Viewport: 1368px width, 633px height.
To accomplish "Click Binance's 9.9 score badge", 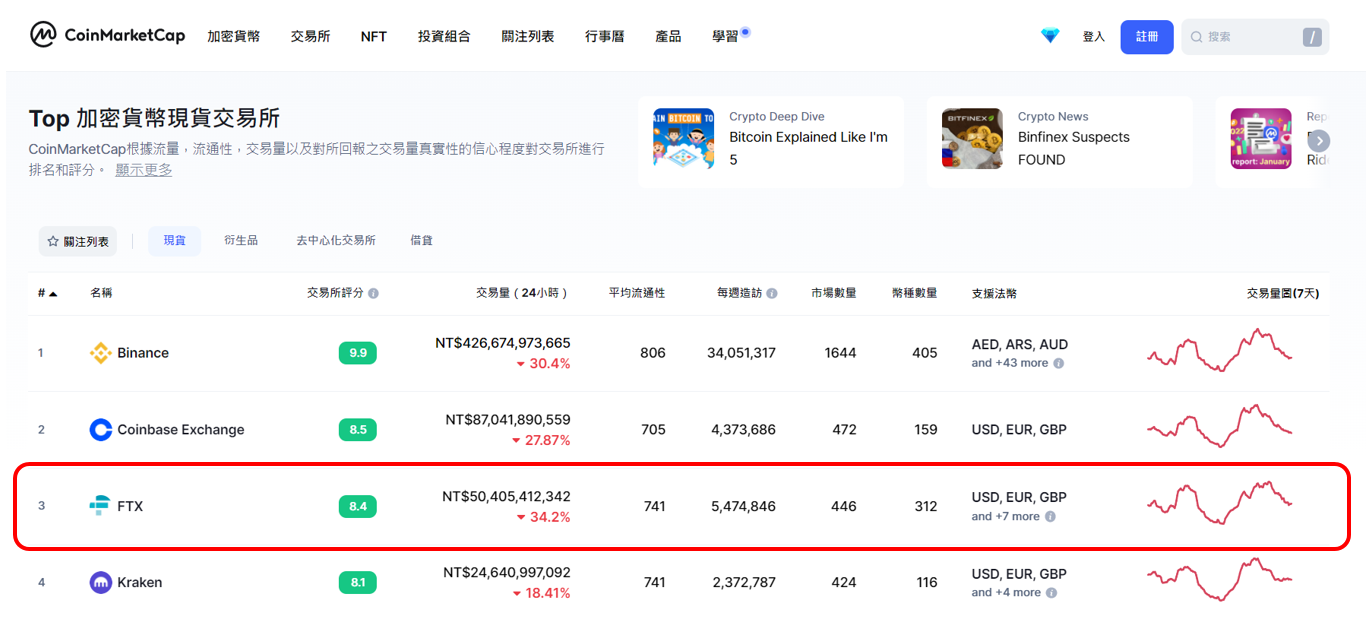I will tap(358, 353).
